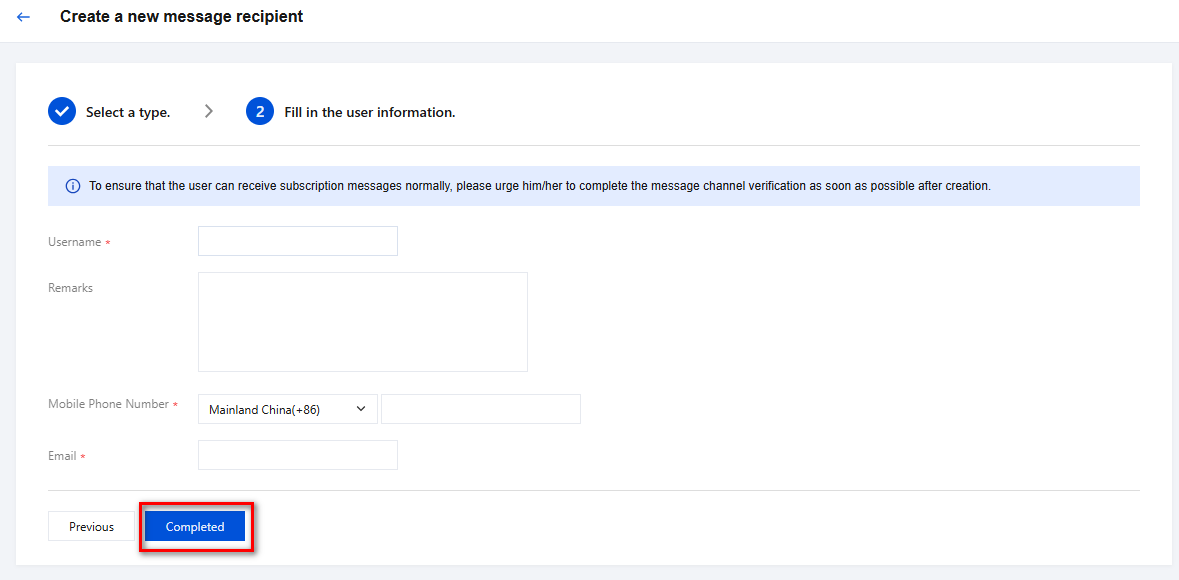The image size is (1179, 580).
Task: Click the blue info icon in banner
Action: tap(73, 186)
